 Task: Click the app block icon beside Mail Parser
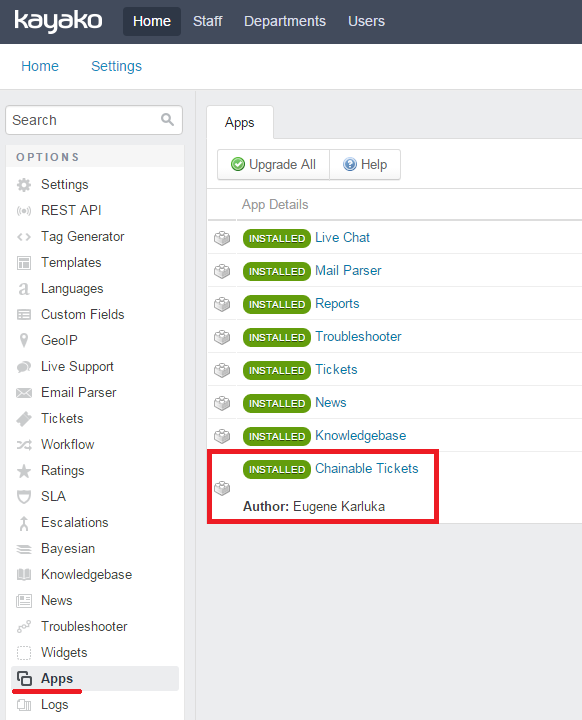click(222, 271)
